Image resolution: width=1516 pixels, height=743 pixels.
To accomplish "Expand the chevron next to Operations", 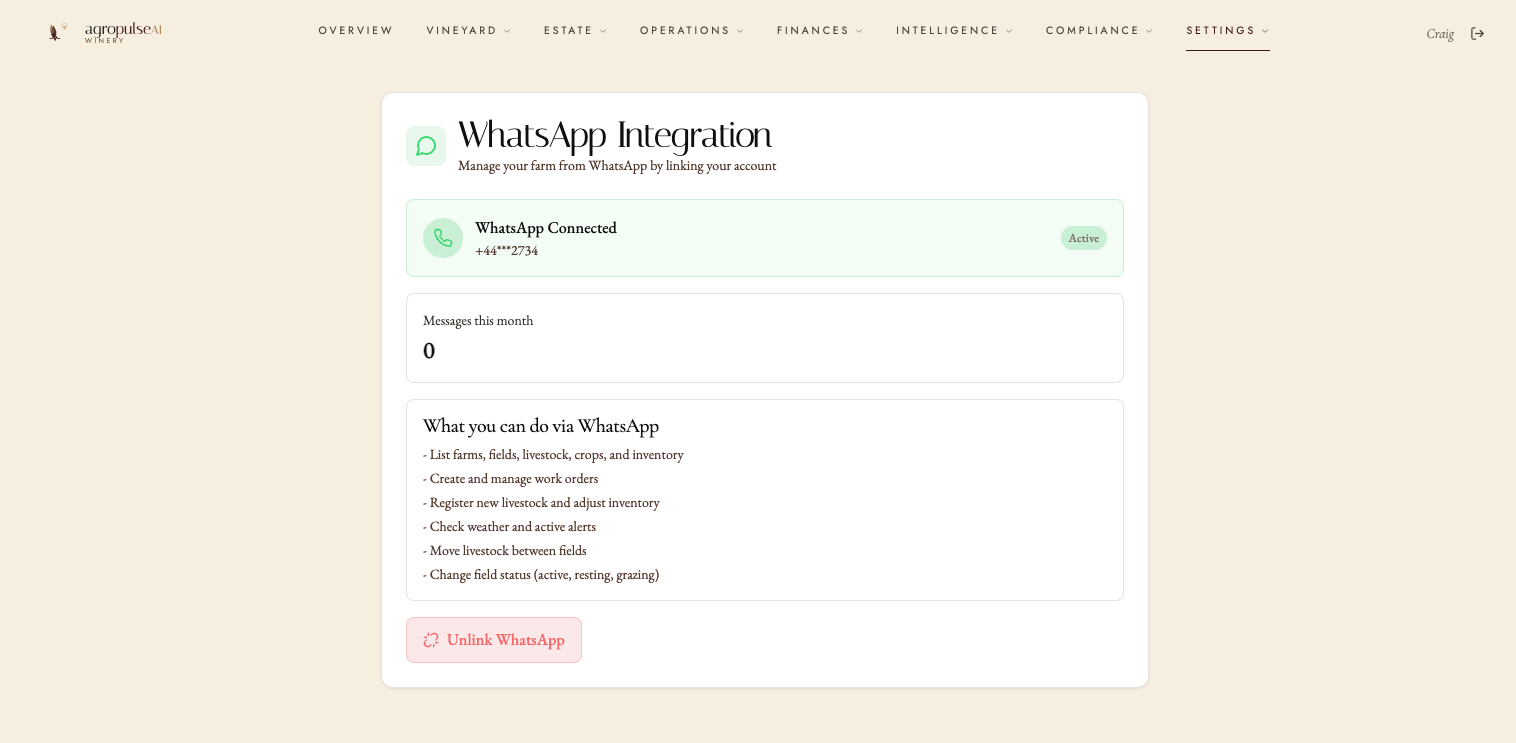I will (740, 31).
